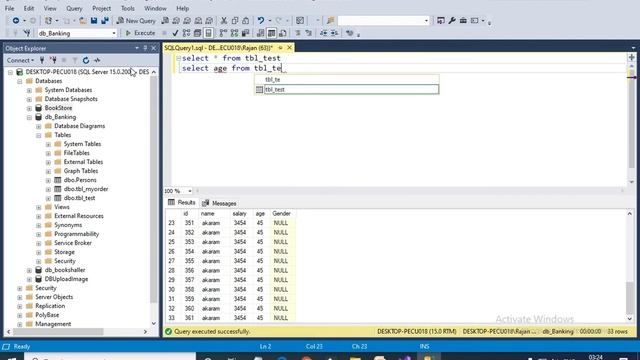Click Display Estimated Execution Plan icon

point(187,33)
